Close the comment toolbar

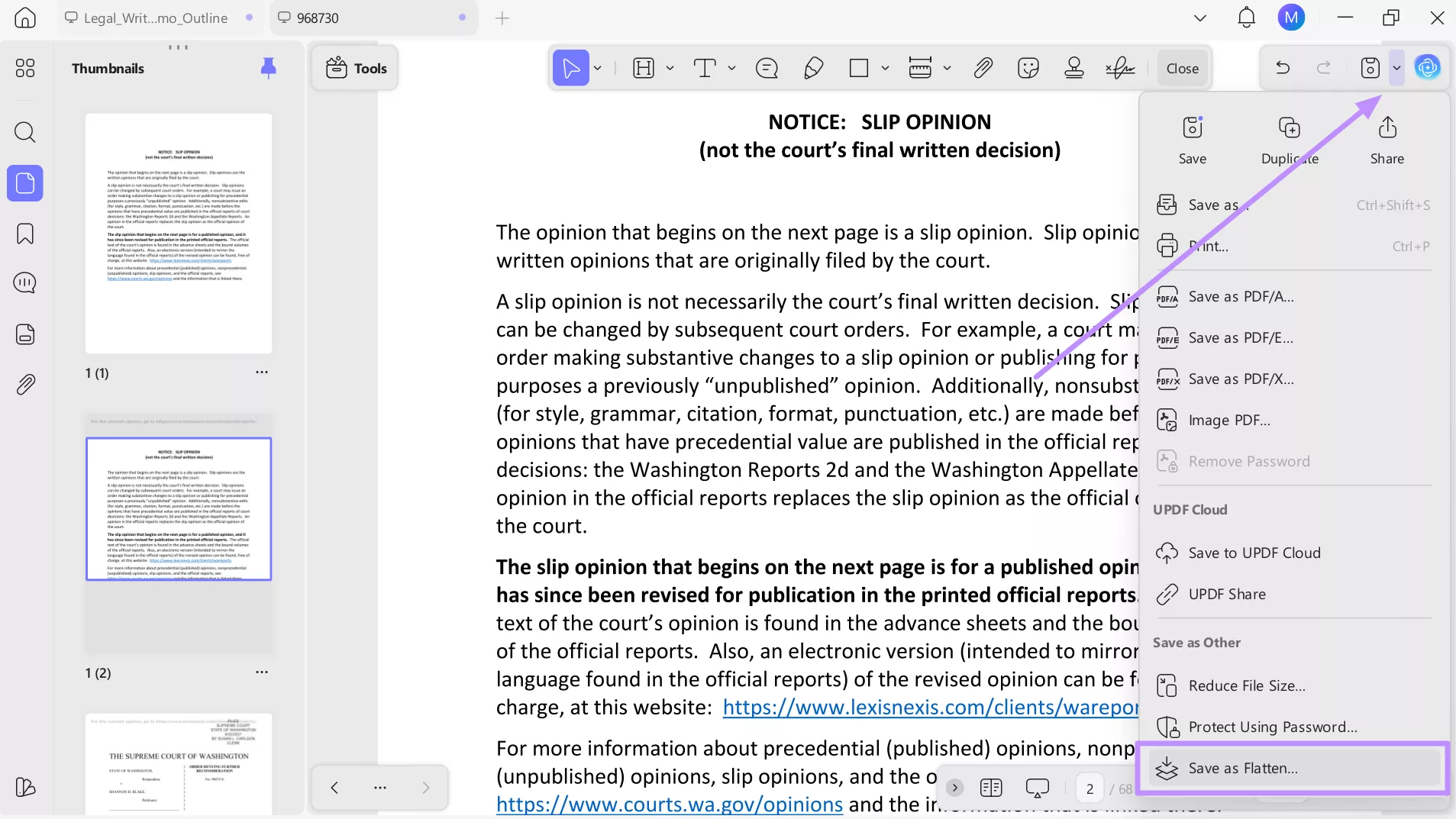(x=1182, y=68)
